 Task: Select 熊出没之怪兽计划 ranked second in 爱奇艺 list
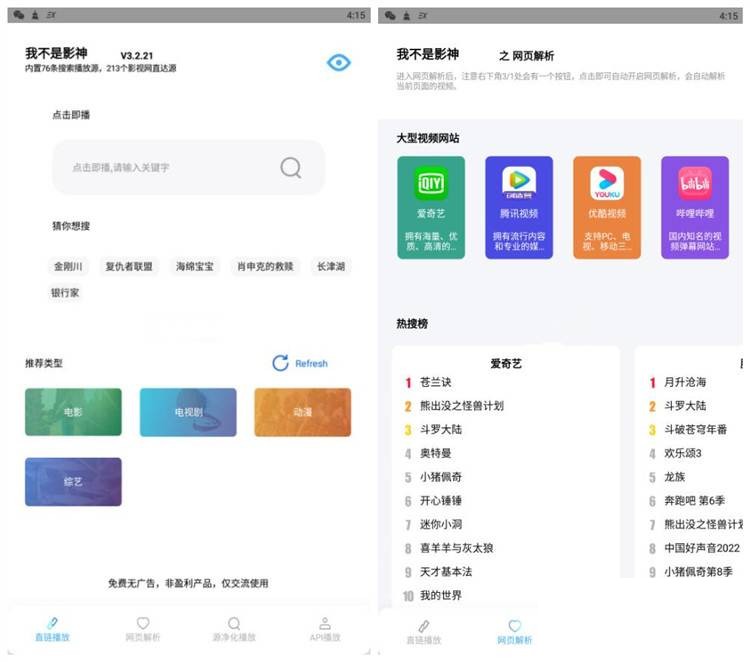(462, 406)
